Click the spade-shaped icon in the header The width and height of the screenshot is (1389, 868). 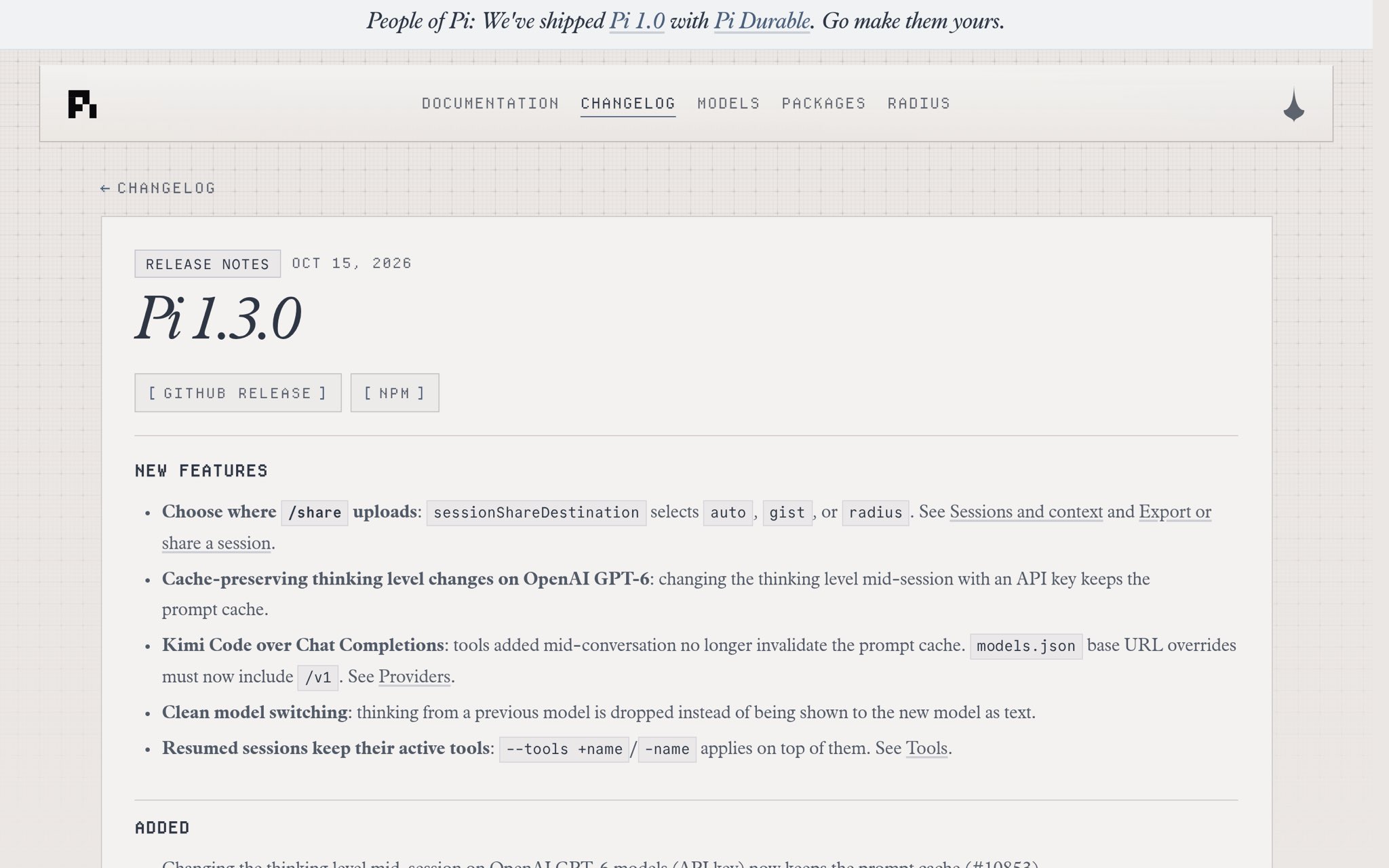1293,104
